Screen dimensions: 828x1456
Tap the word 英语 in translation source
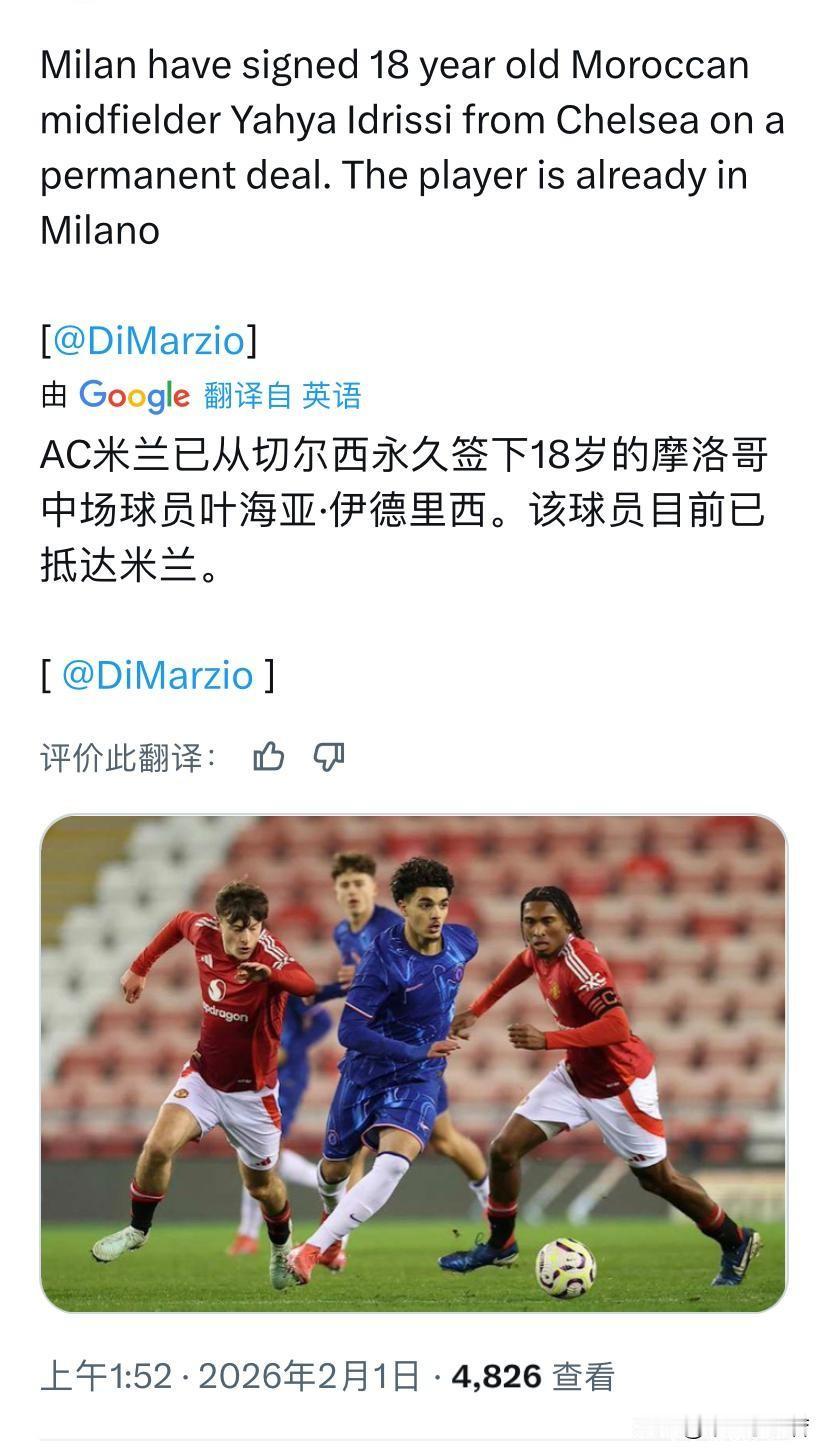(x=332, y=396)
